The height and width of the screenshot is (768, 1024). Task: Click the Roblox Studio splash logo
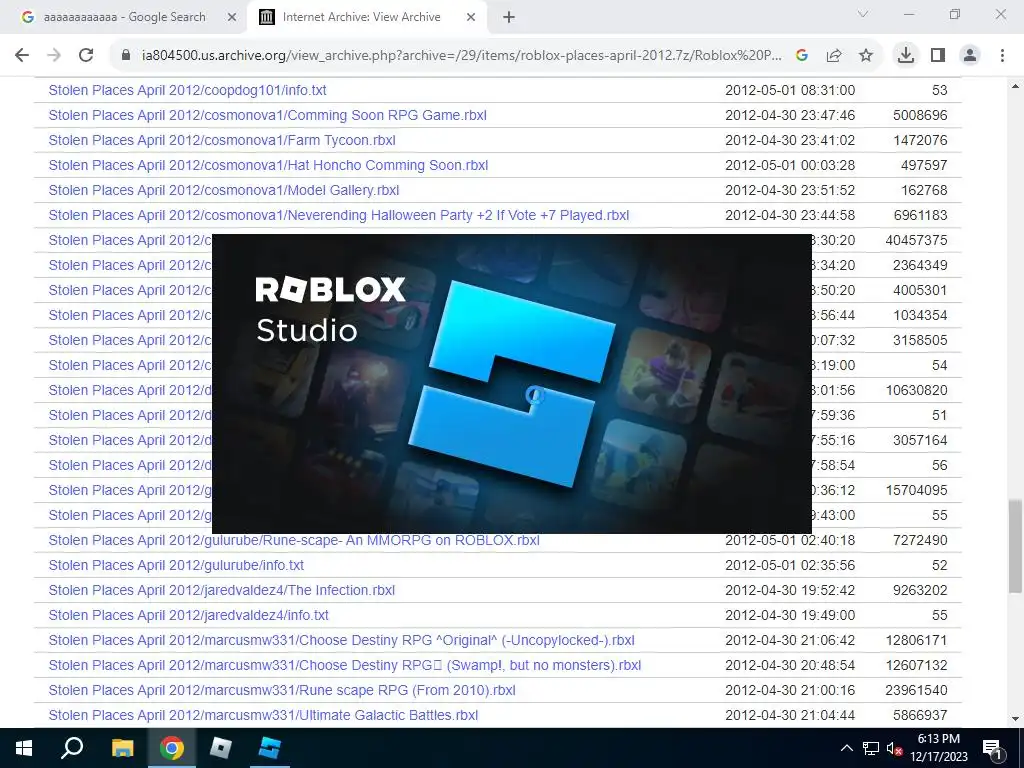pyautogui.click(x=511, y=384)
